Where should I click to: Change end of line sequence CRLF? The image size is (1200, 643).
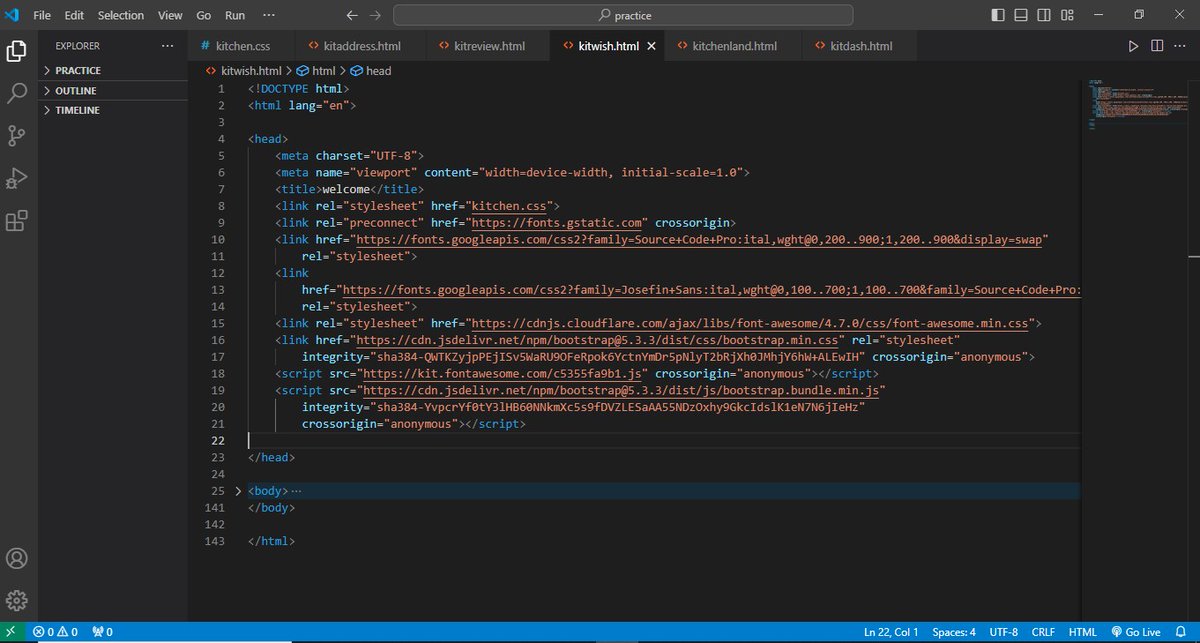coord(1043,632)
